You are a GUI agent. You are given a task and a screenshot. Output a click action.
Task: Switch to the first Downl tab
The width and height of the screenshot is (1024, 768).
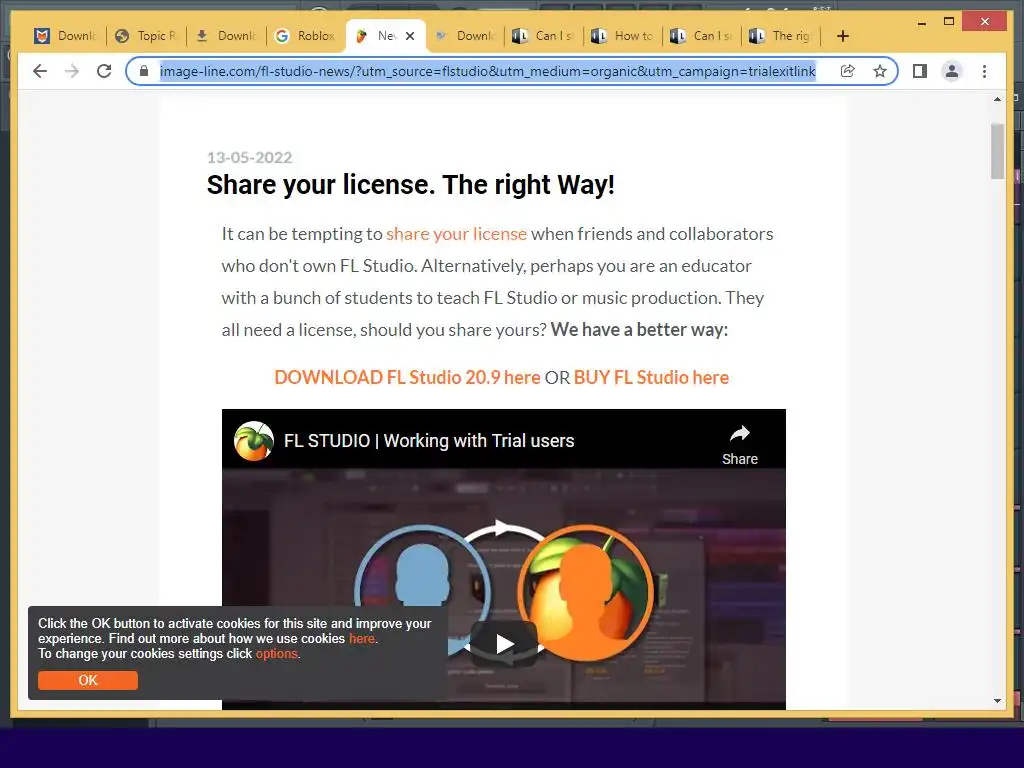[x=66, y=36]
